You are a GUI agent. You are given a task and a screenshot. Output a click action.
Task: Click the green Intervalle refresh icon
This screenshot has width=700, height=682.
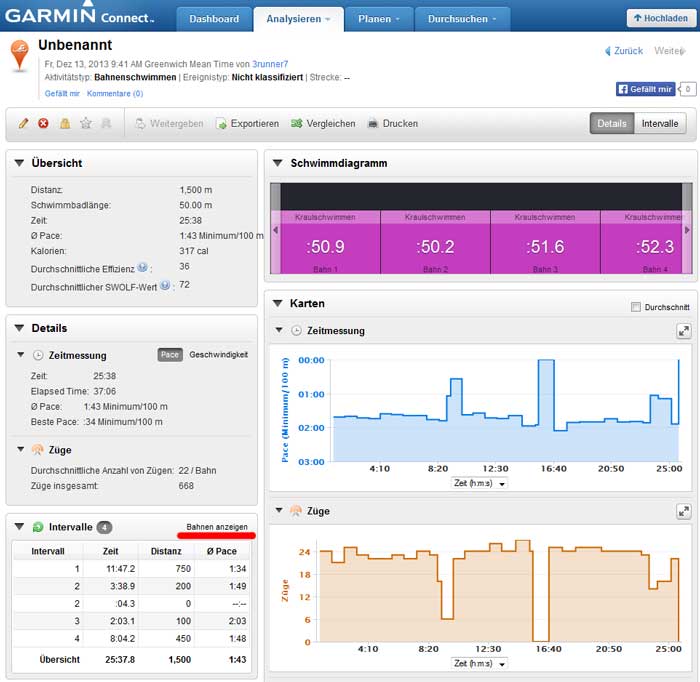[x=38, y=527]
